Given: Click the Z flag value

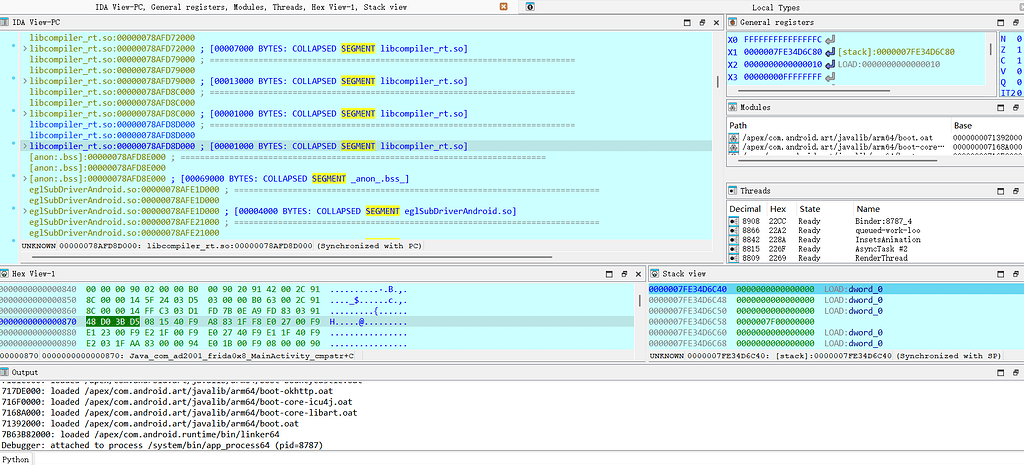Looking at the screenshot, I should click(1019, 50).
